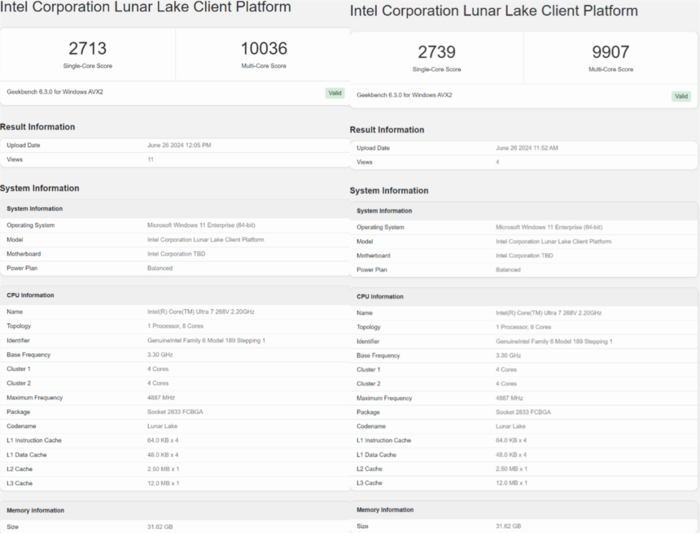
Task: Click the single-core score 2713
Action: 88,49
